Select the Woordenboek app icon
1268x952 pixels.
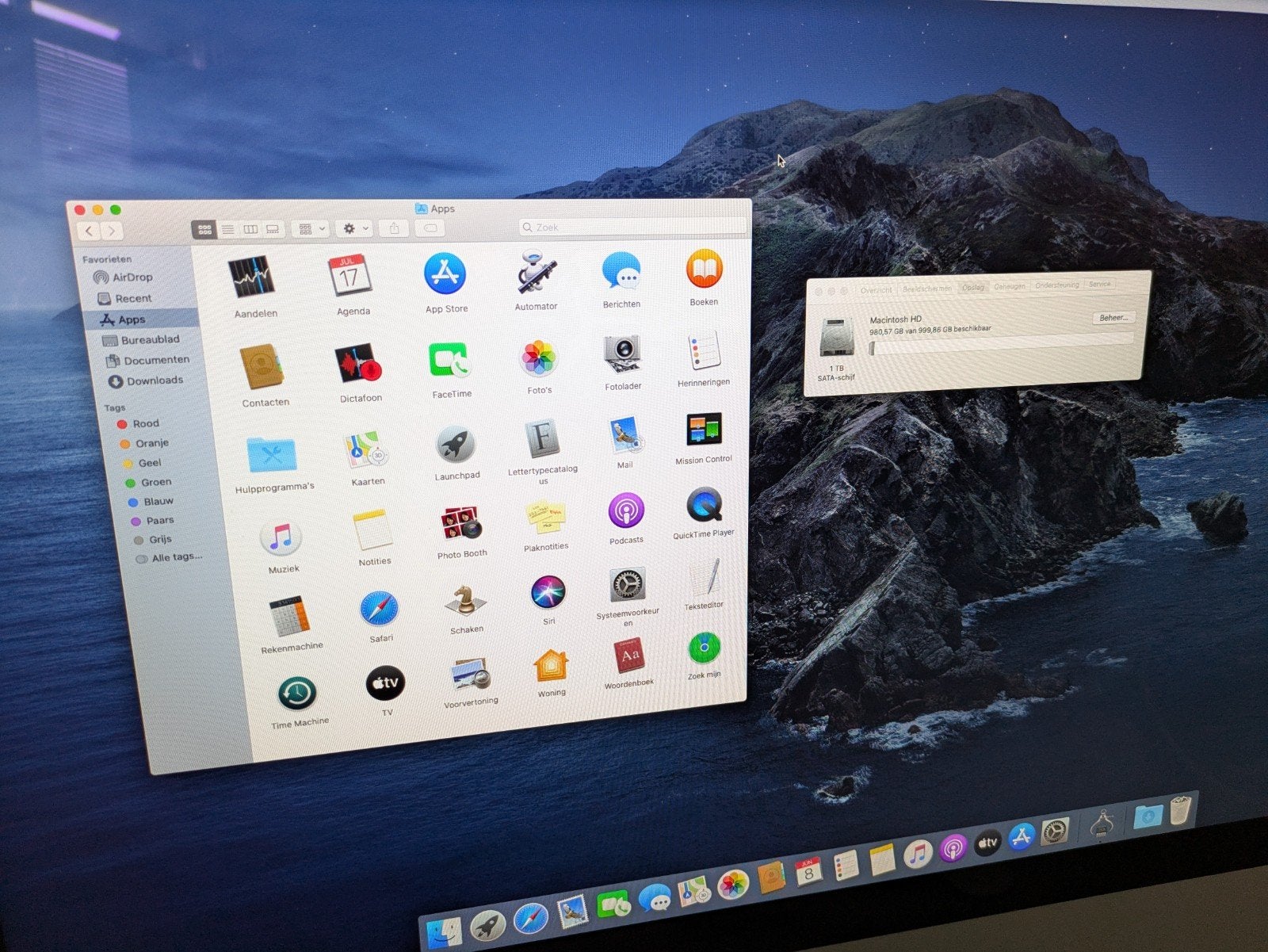[629, 656]
